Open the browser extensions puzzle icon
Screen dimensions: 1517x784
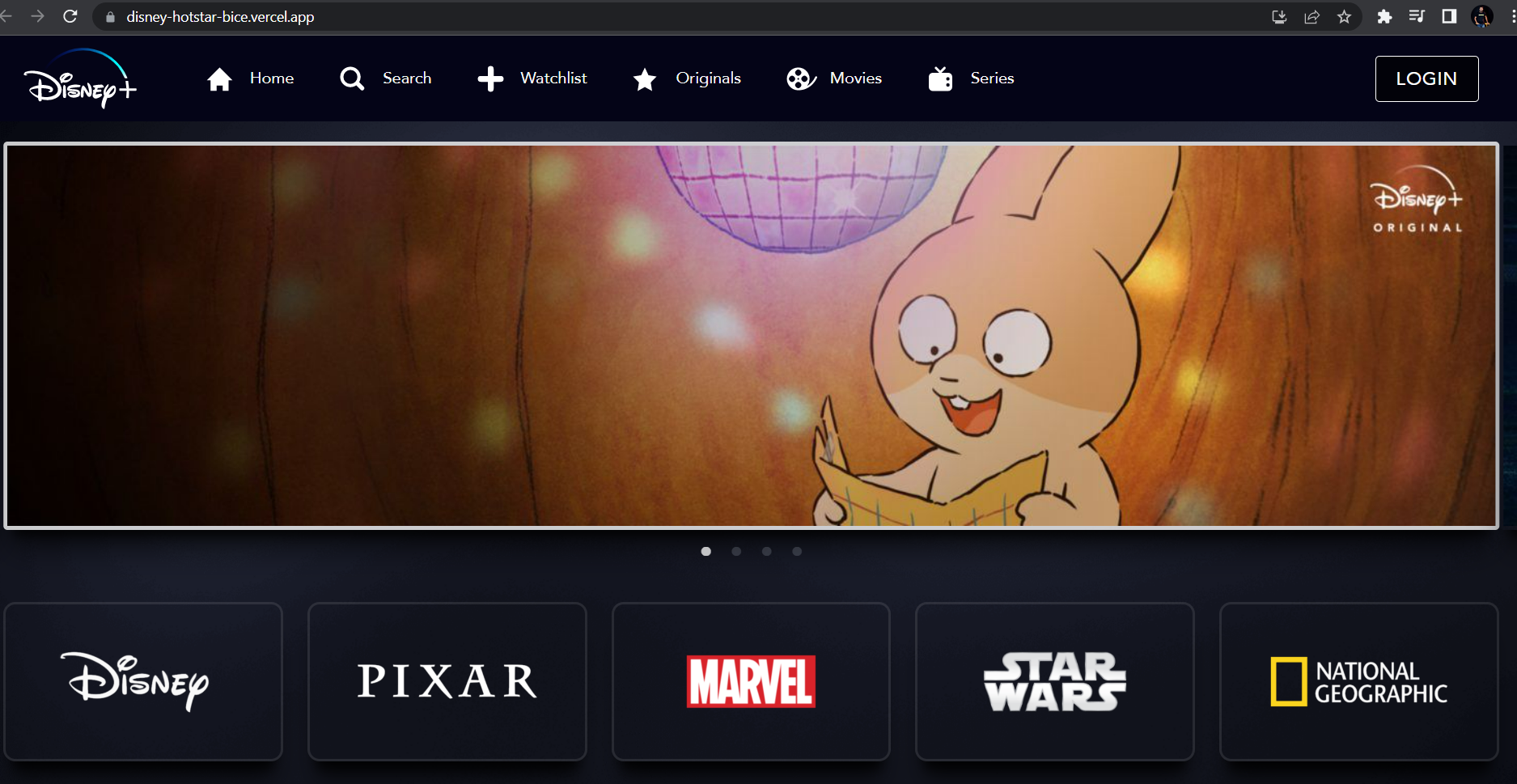tap(1385, 16)
